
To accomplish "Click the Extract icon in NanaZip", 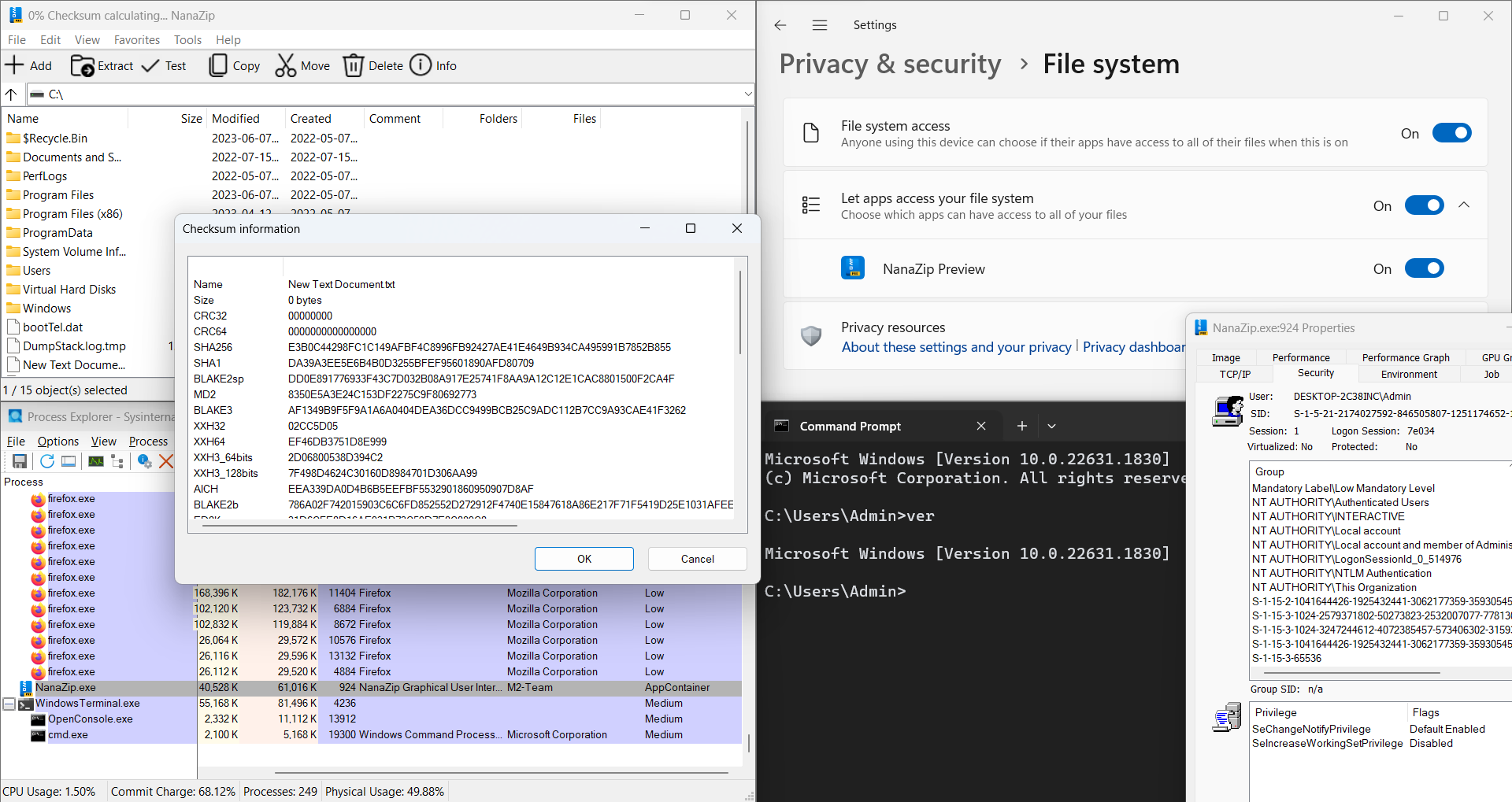I will [84, 66].
